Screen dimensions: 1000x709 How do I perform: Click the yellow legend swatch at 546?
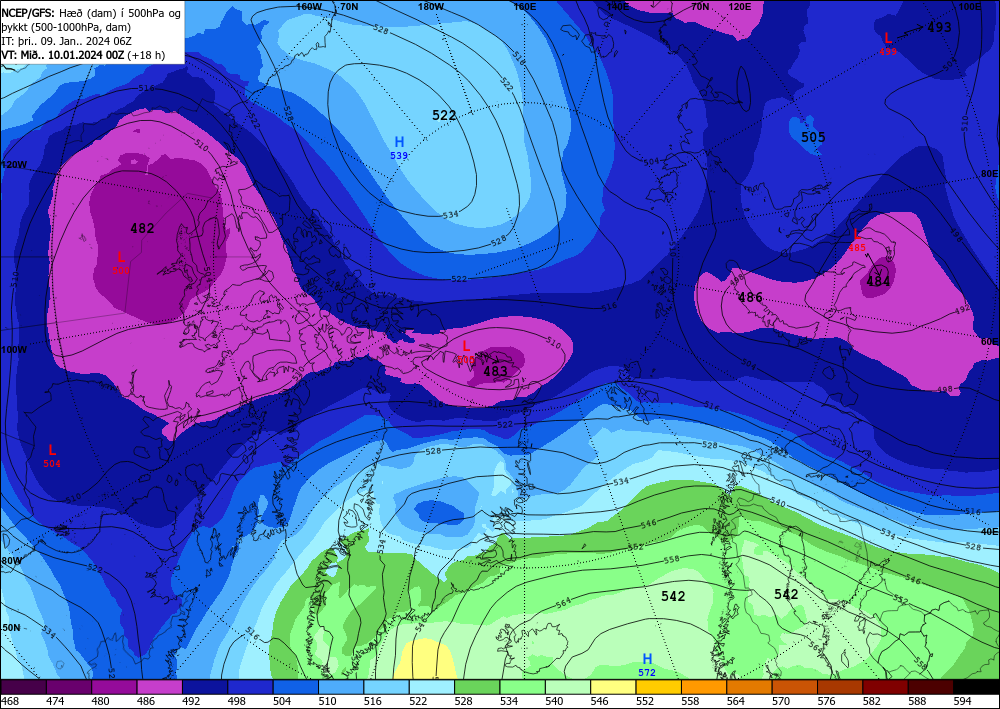614,687
